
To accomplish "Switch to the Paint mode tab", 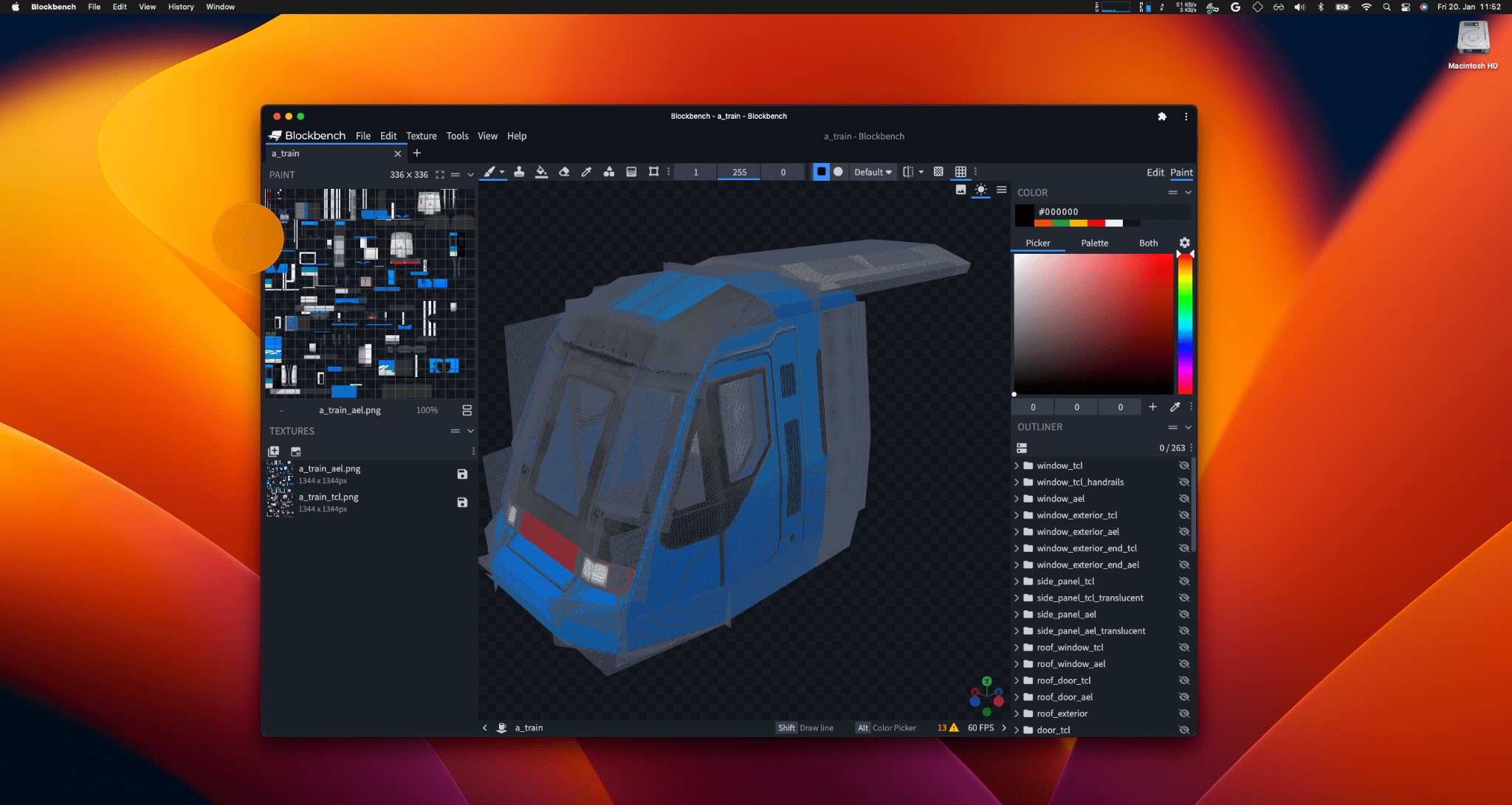I will tap(1181, 172).
